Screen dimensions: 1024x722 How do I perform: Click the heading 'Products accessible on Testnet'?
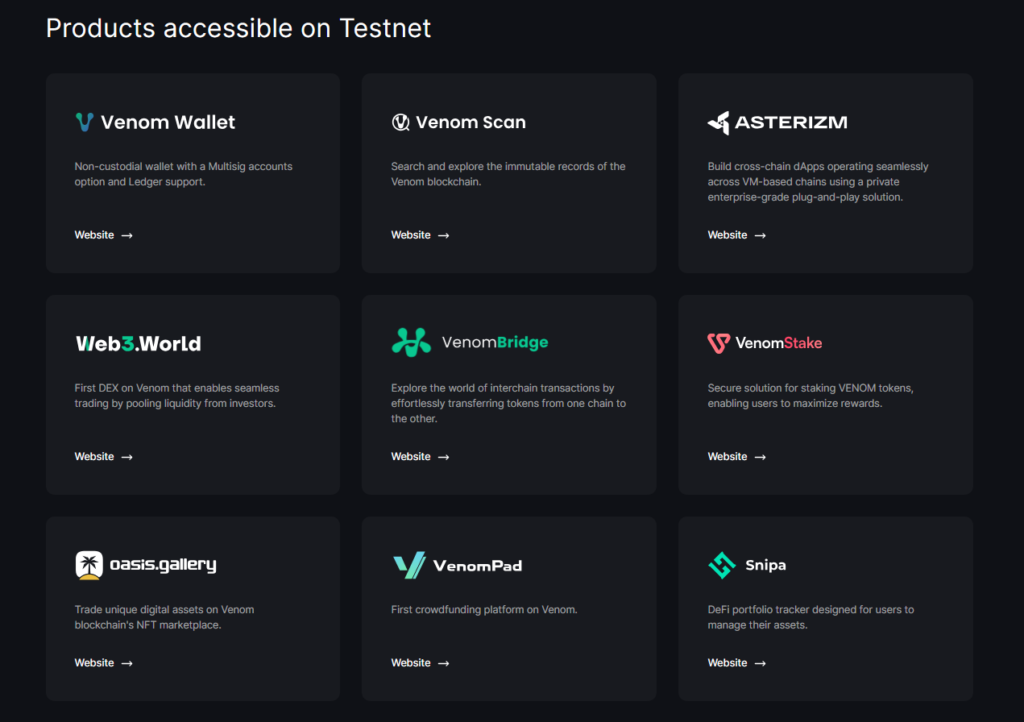coord(238,28)
